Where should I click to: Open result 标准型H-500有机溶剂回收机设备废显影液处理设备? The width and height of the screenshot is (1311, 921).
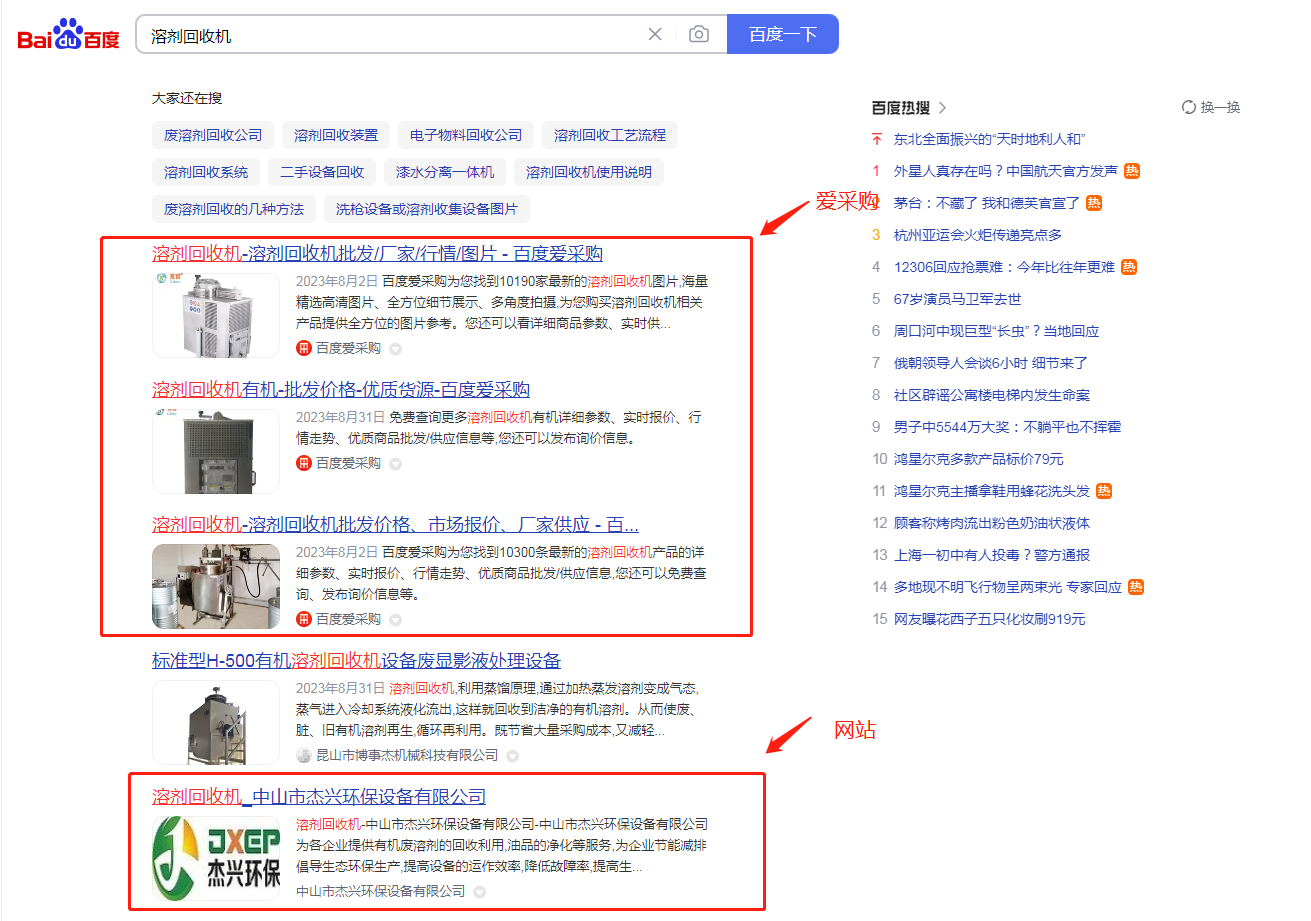click(x=356, y=661)
